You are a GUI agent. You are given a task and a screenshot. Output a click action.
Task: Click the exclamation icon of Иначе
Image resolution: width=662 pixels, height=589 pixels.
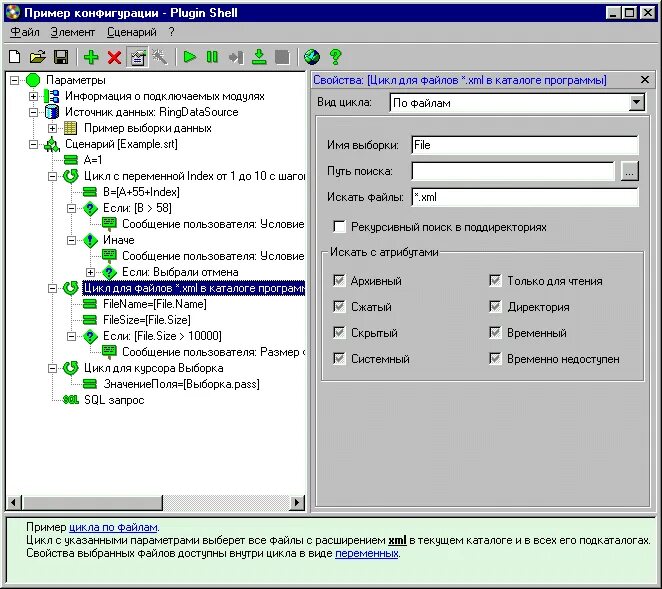click(x=90, y=240)
